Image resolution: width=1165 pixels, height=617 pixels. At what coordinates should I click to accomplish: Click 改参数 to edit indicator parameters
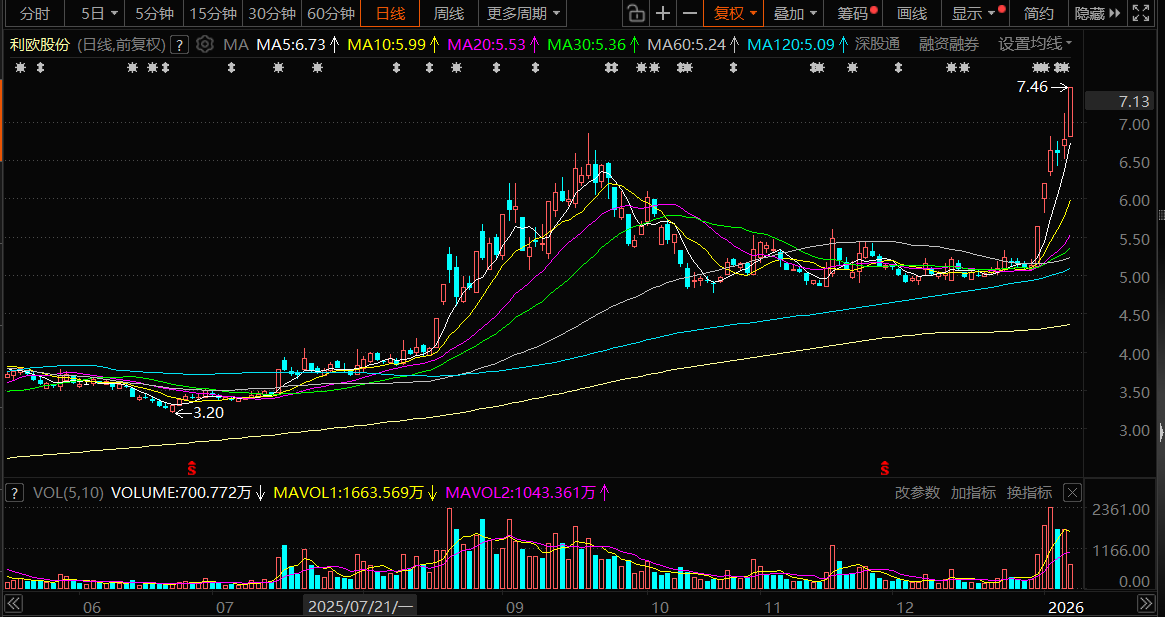(918, 492)
